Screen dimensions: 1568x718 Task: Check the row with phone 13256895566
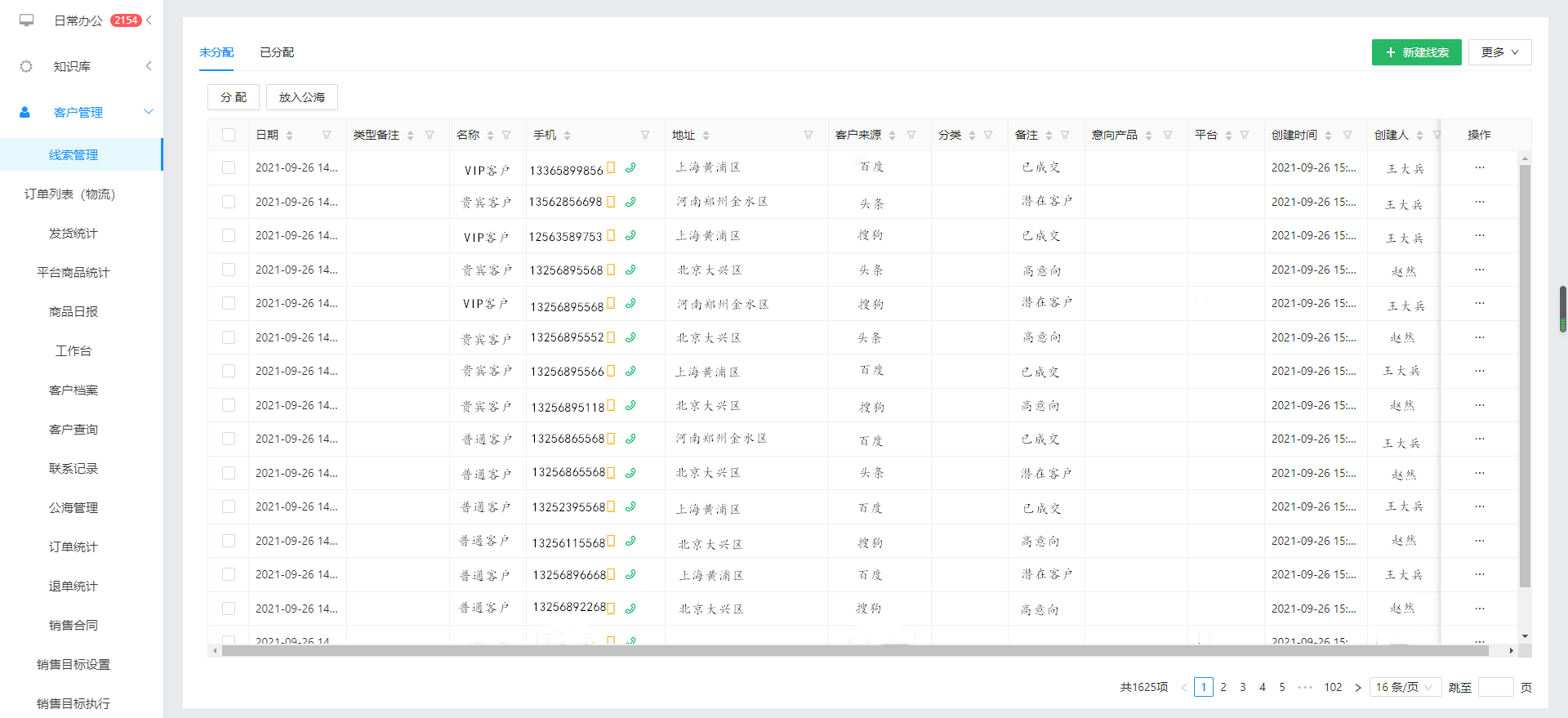[229, 371]
